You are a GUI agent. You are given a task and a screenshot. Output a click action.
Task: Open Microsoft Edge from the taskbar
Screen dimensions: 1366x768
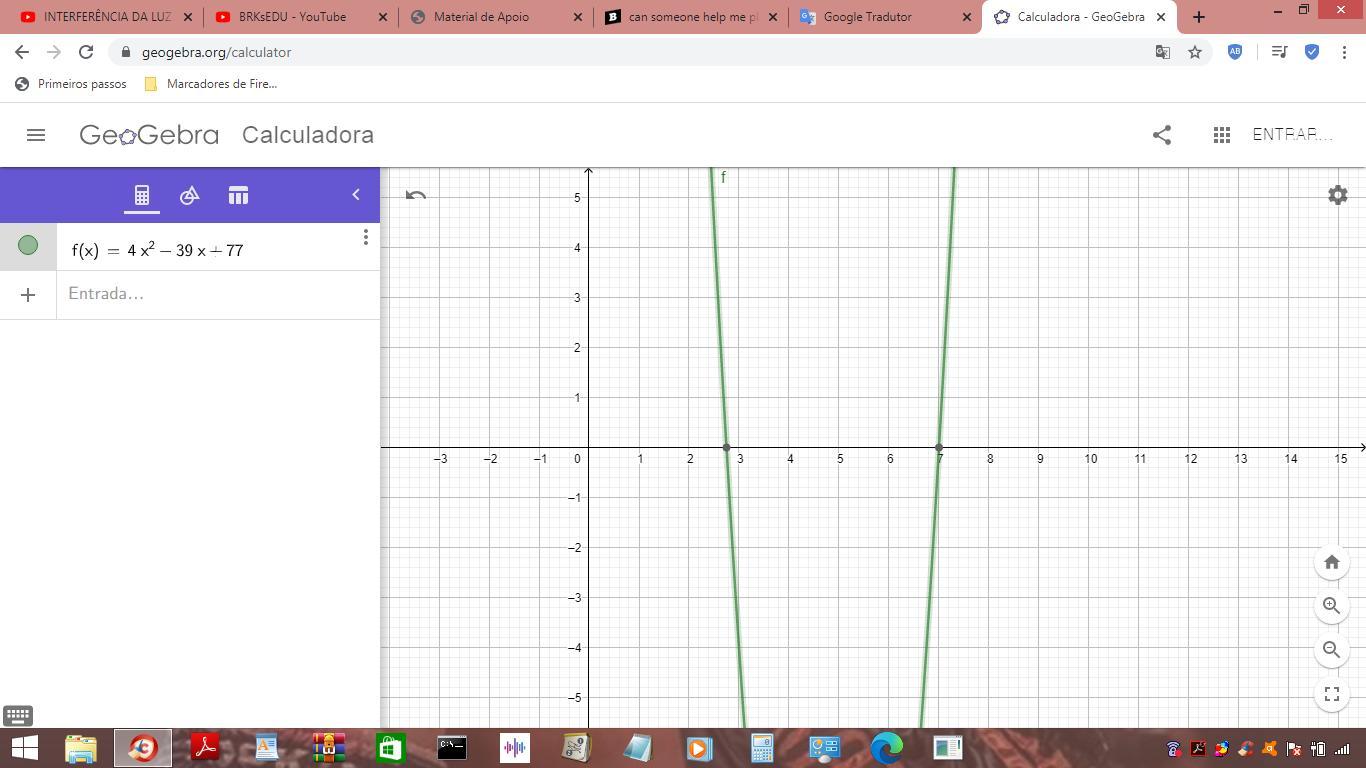[886, 748]
